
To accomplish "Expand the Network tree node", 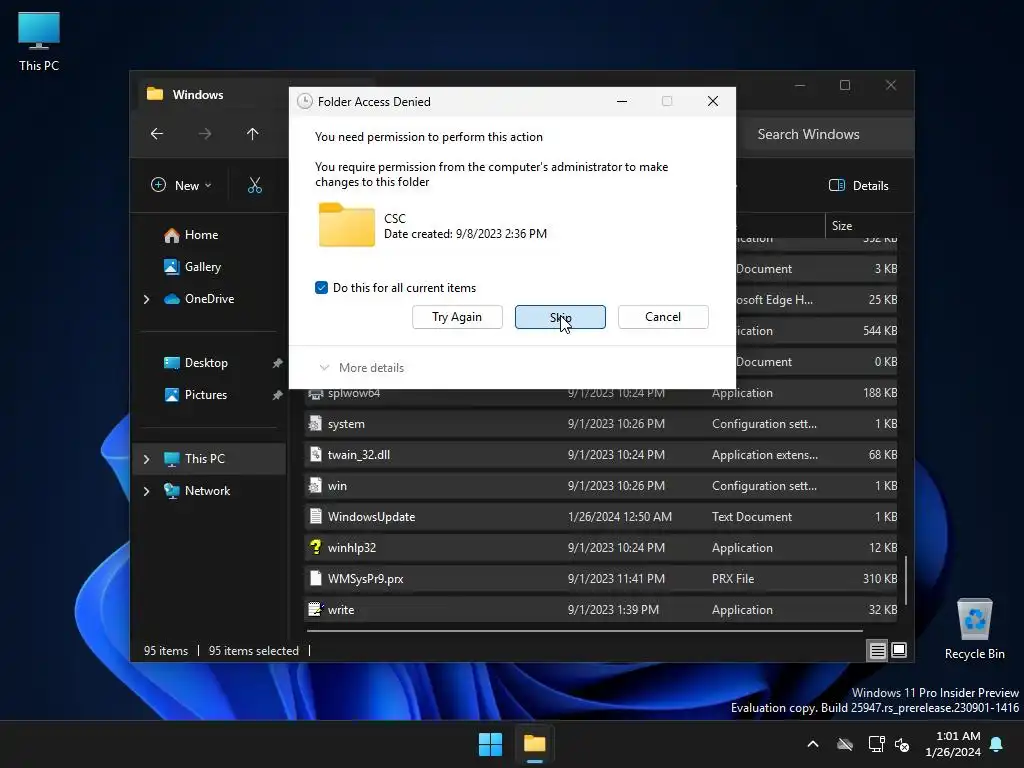I will click(146, 491).
